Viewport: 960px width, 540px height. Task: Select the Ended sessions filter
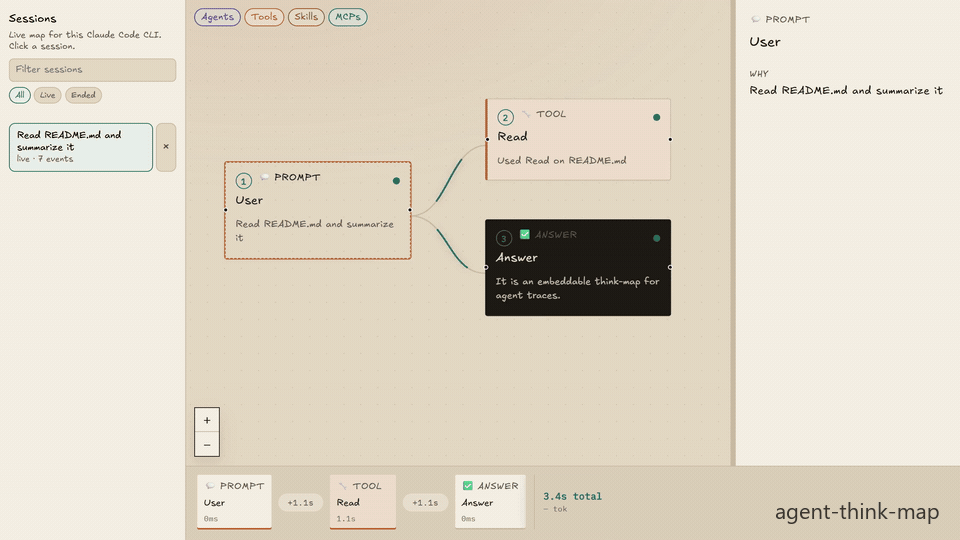[x=83, y=95]
